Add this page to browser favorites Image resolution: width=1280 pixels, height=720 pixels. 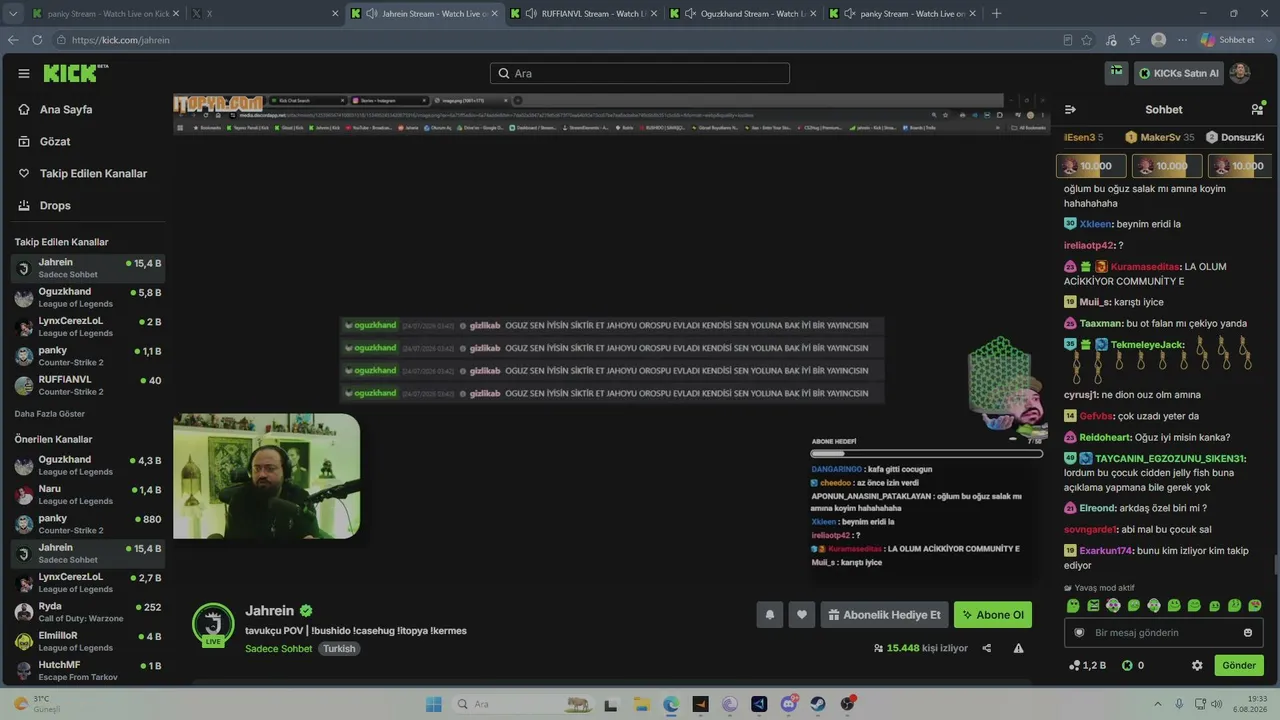[x=1086, y=40]
